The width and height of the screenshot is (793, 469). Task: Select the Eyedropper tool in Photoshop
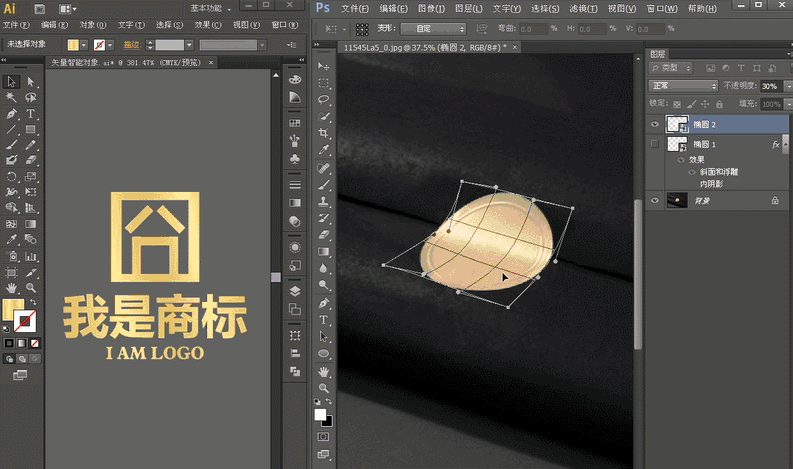tap(324, 150)
